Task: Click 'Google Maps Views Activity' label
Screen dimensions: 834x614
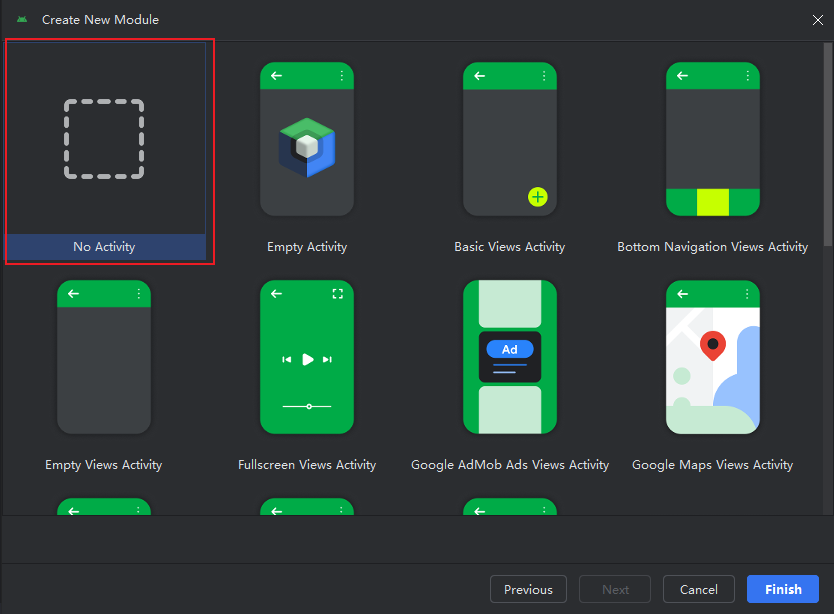Action: [x=713, y=464]
